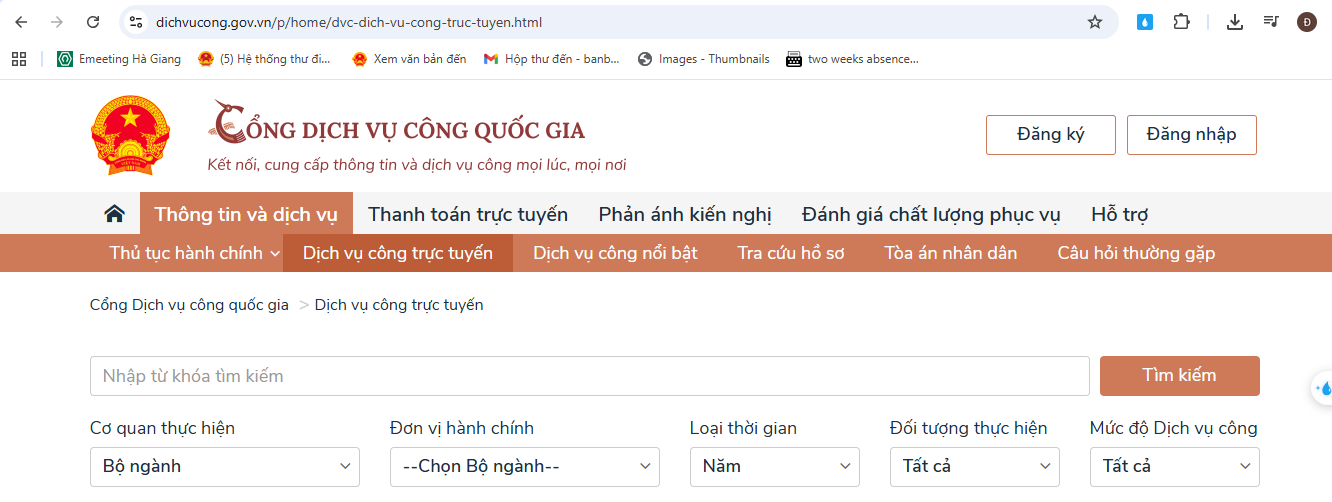1332x502 pixels.
Task: Open the Đối tượng thực hiện dropdown
Action: 974,466
